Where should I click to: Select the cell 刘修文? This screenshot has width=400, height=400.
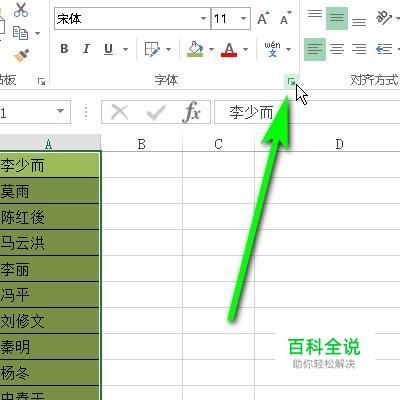pyautogui.click(x=50, y=321)
